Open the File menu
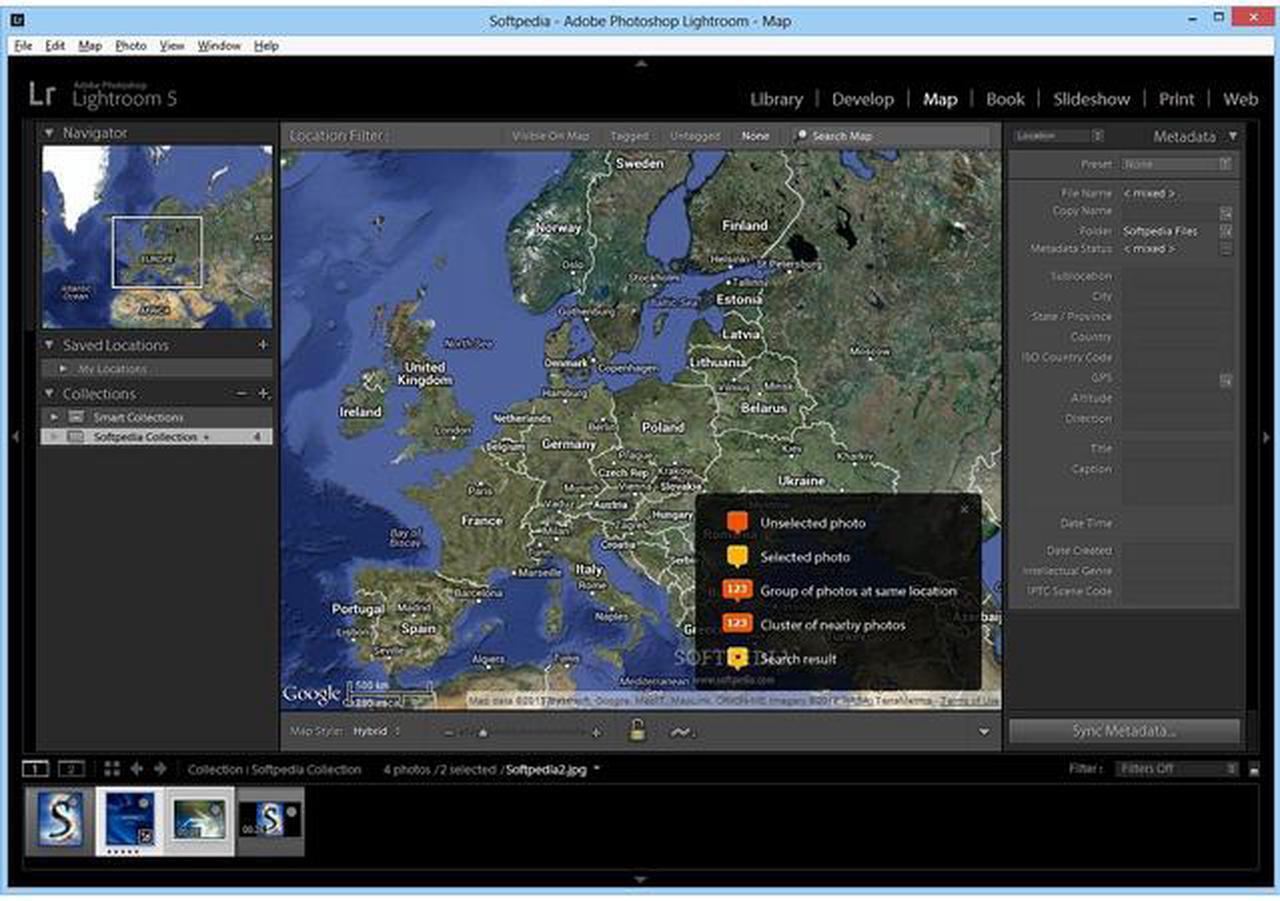 [x=23, y=46]
